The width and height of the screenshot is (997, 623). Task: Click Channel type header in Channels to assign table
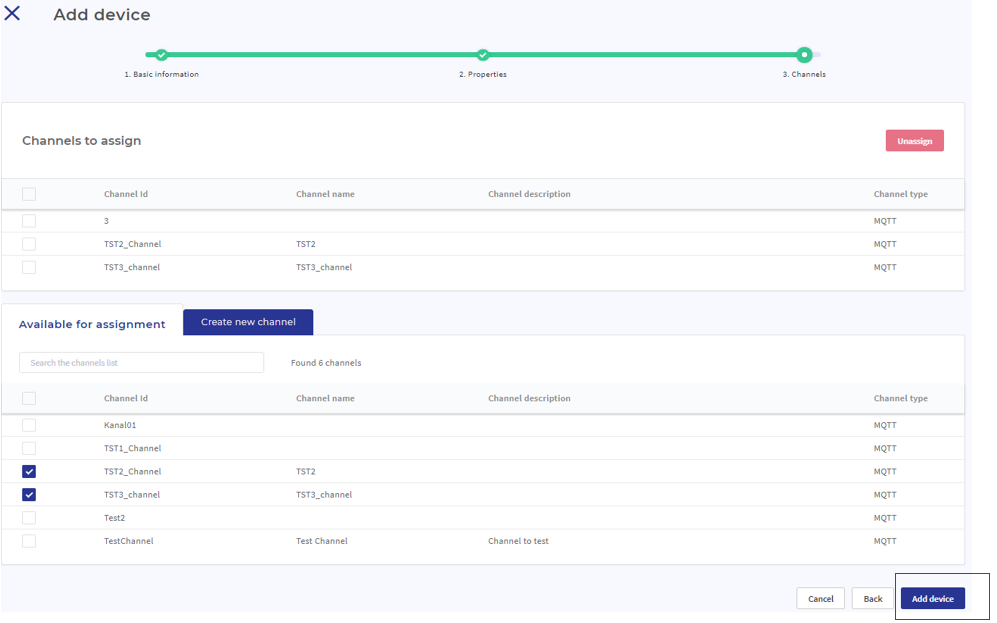[x=900, y=194]
